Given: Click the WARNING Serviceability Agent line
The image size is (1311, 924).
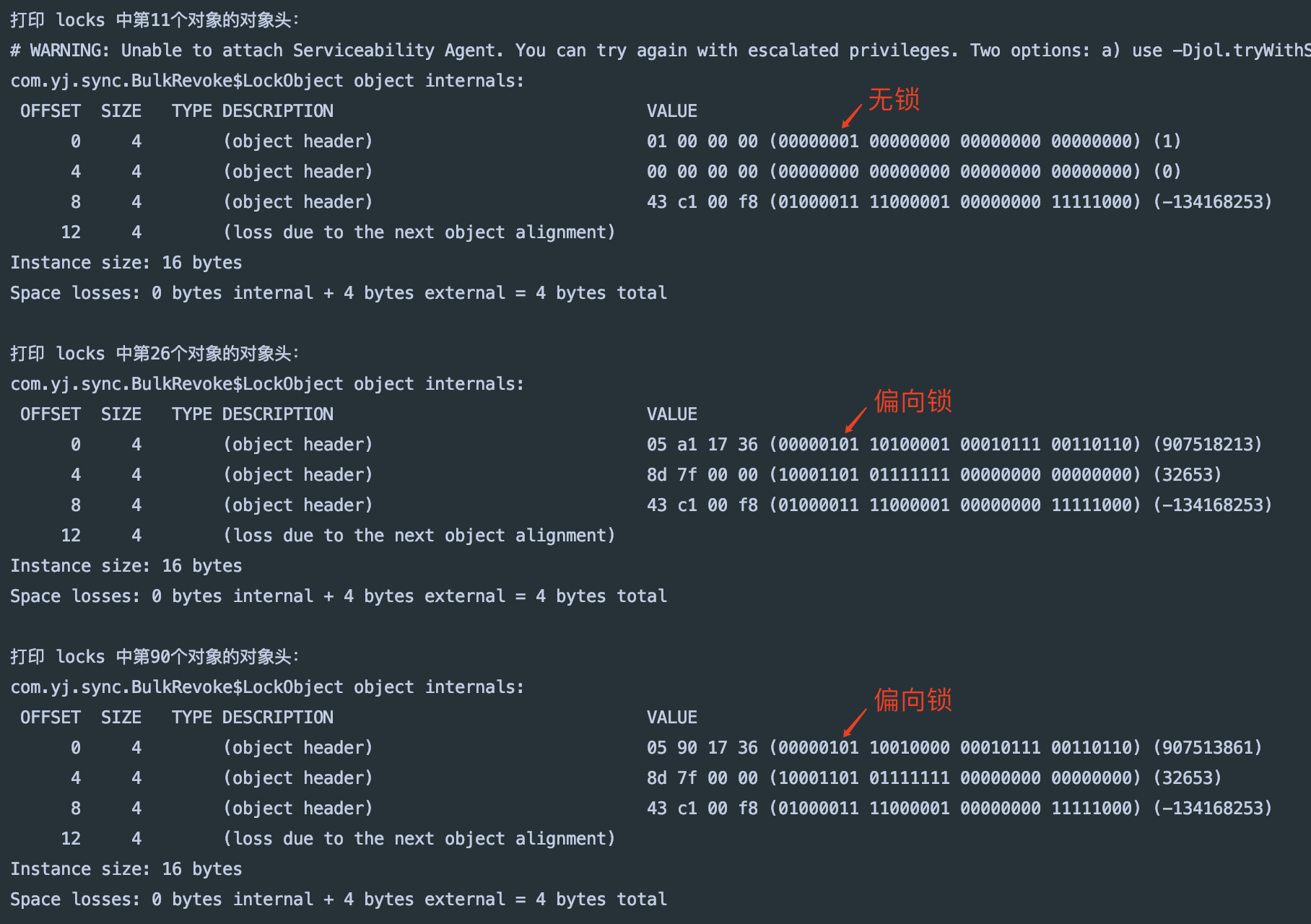Looking at the screenshot, I should [x=661, y=50].
